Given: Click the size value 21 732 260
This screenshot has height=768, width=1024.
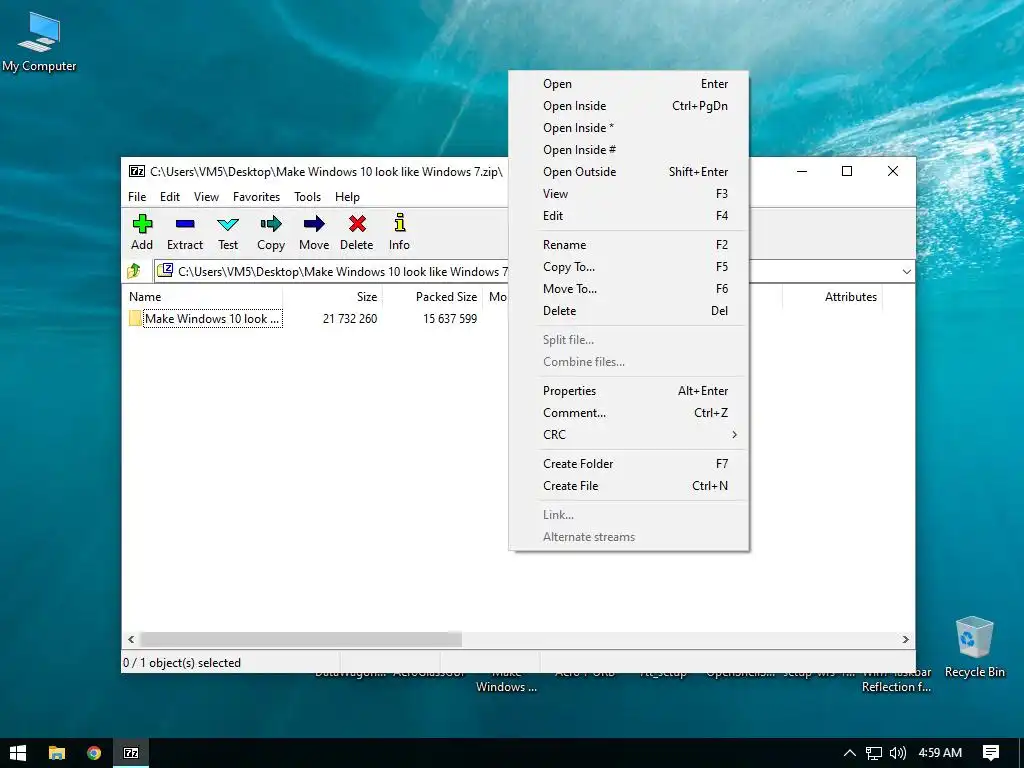Looking at the screenshot, I should tap(350, 319).
